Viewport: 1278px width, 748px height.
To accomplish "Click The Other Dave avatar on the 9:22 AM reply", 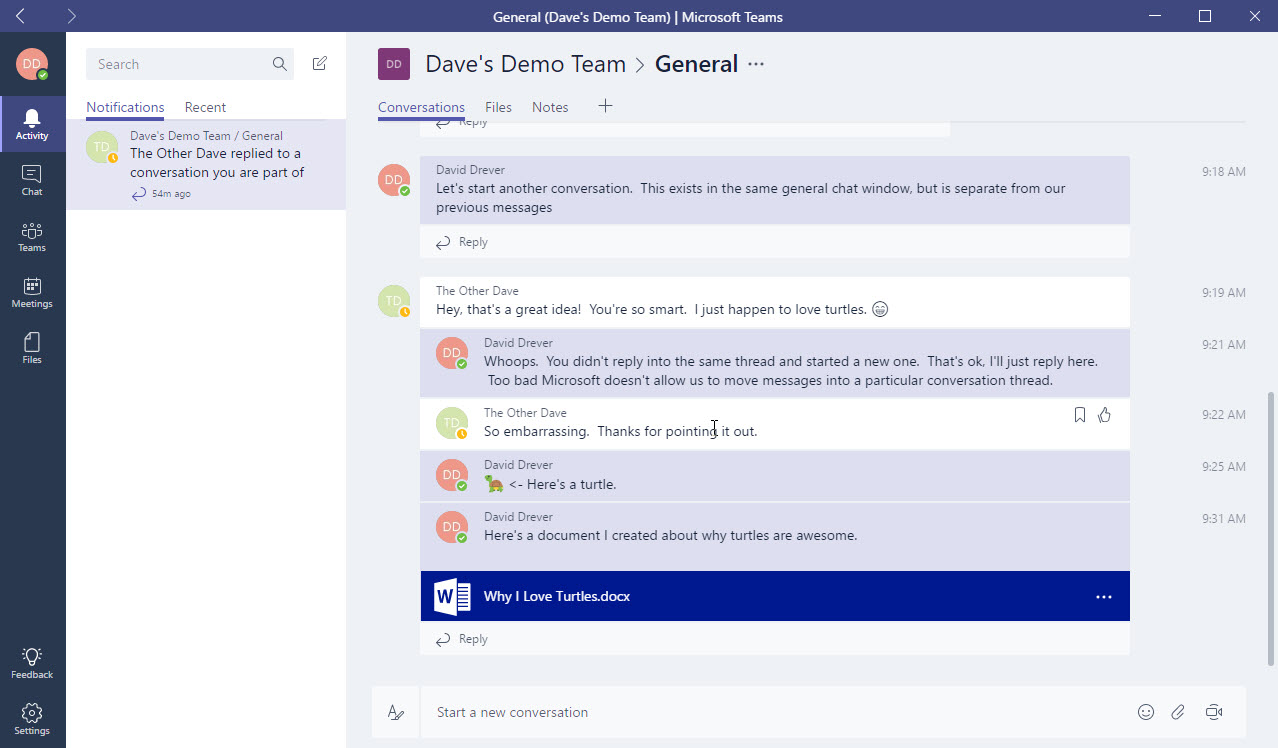I will [452, 423].
